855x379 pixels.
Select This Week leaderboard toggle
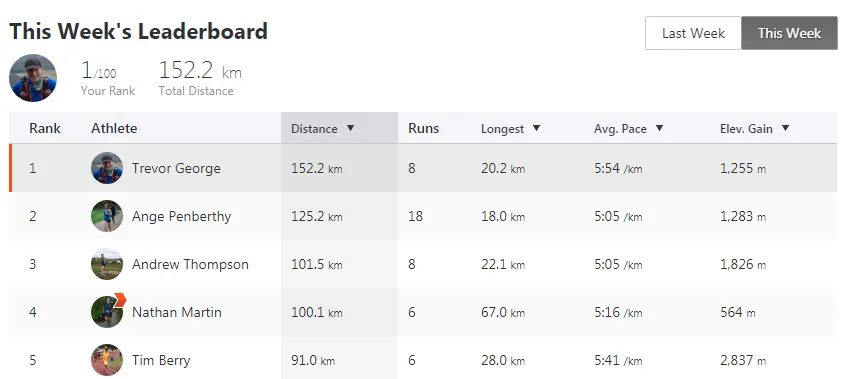tap(789, 33)
